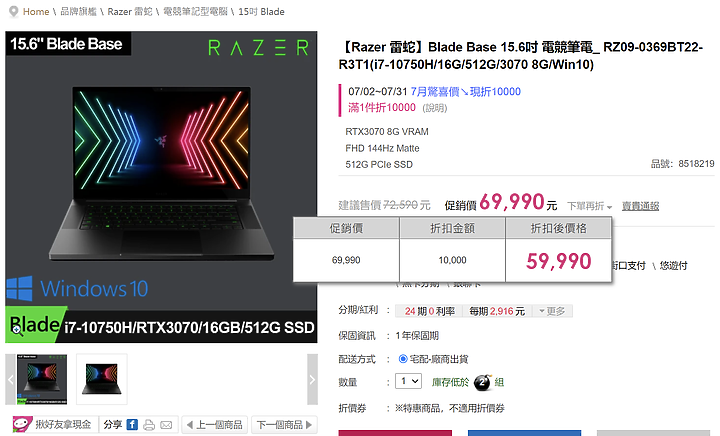
Task: Click the pink mascot cash-back icon
Action: 22,425
